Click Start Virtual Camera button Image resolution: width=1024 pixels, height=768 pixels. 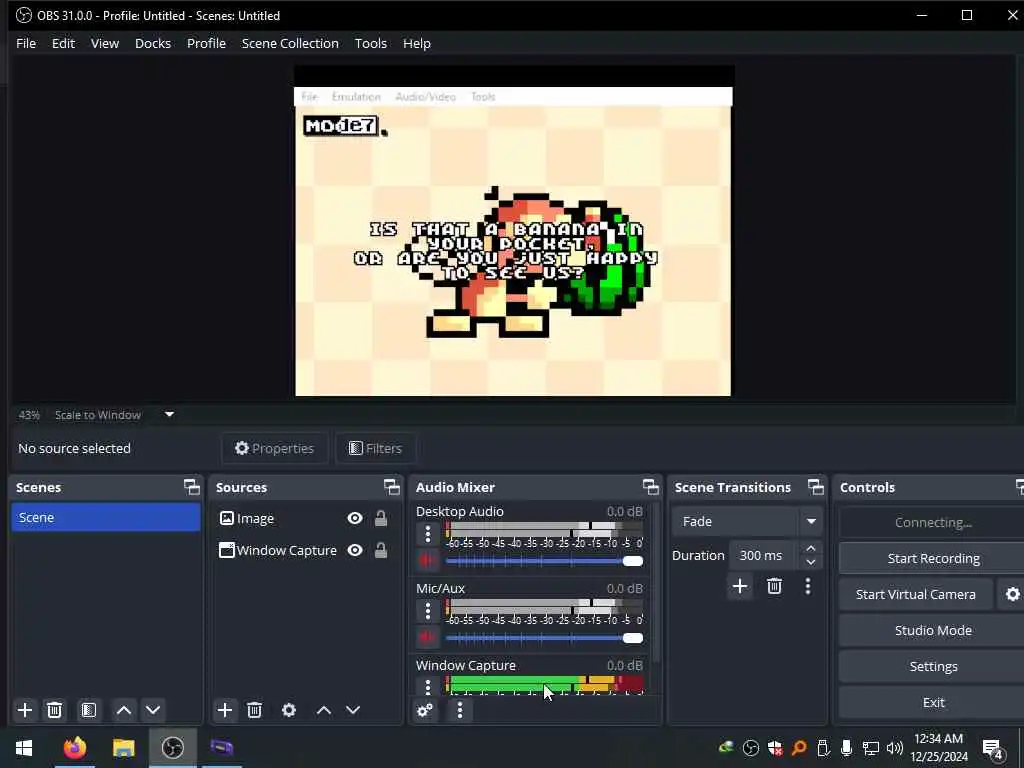pos(916,594)
